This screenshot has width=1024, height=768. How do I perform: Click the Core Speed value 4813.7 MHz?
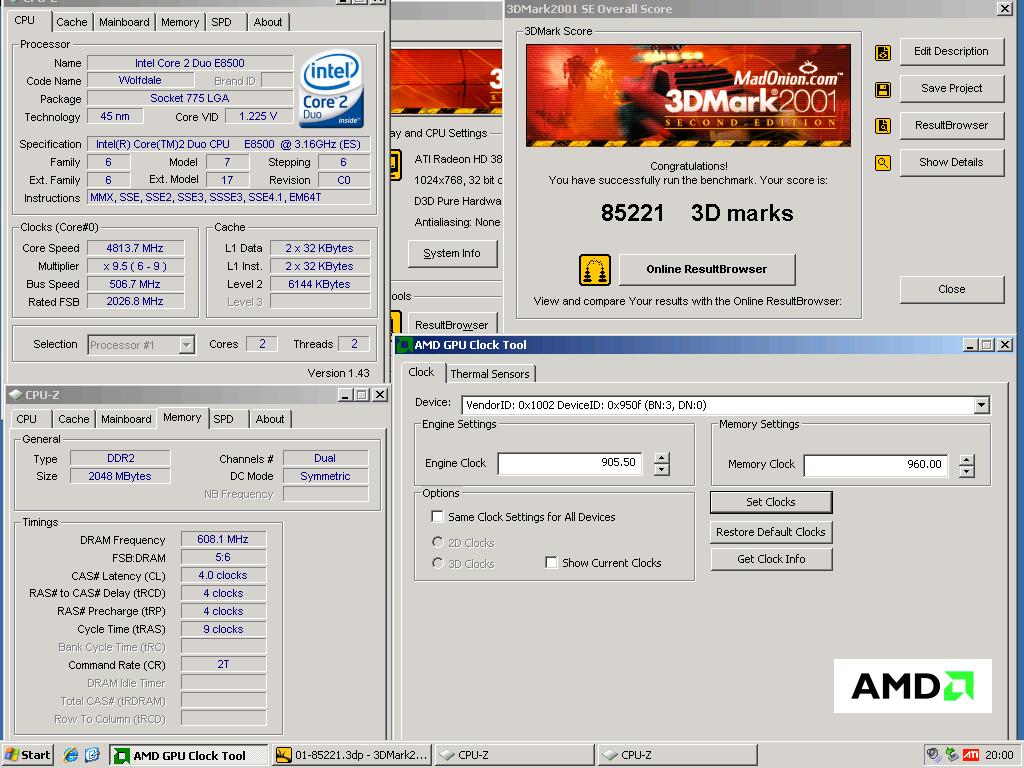point(135,248)
